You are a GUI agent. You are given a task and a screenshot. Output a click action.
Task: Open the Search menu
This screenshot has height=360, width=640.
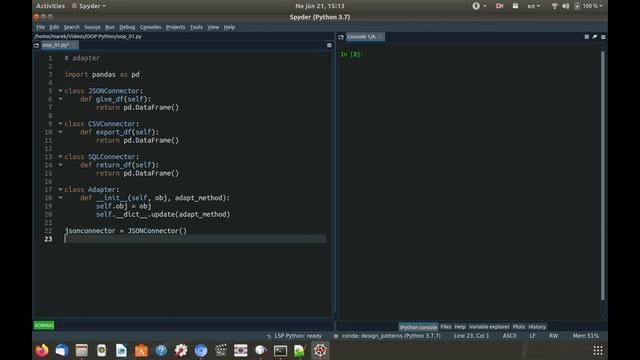click(71, 27)
